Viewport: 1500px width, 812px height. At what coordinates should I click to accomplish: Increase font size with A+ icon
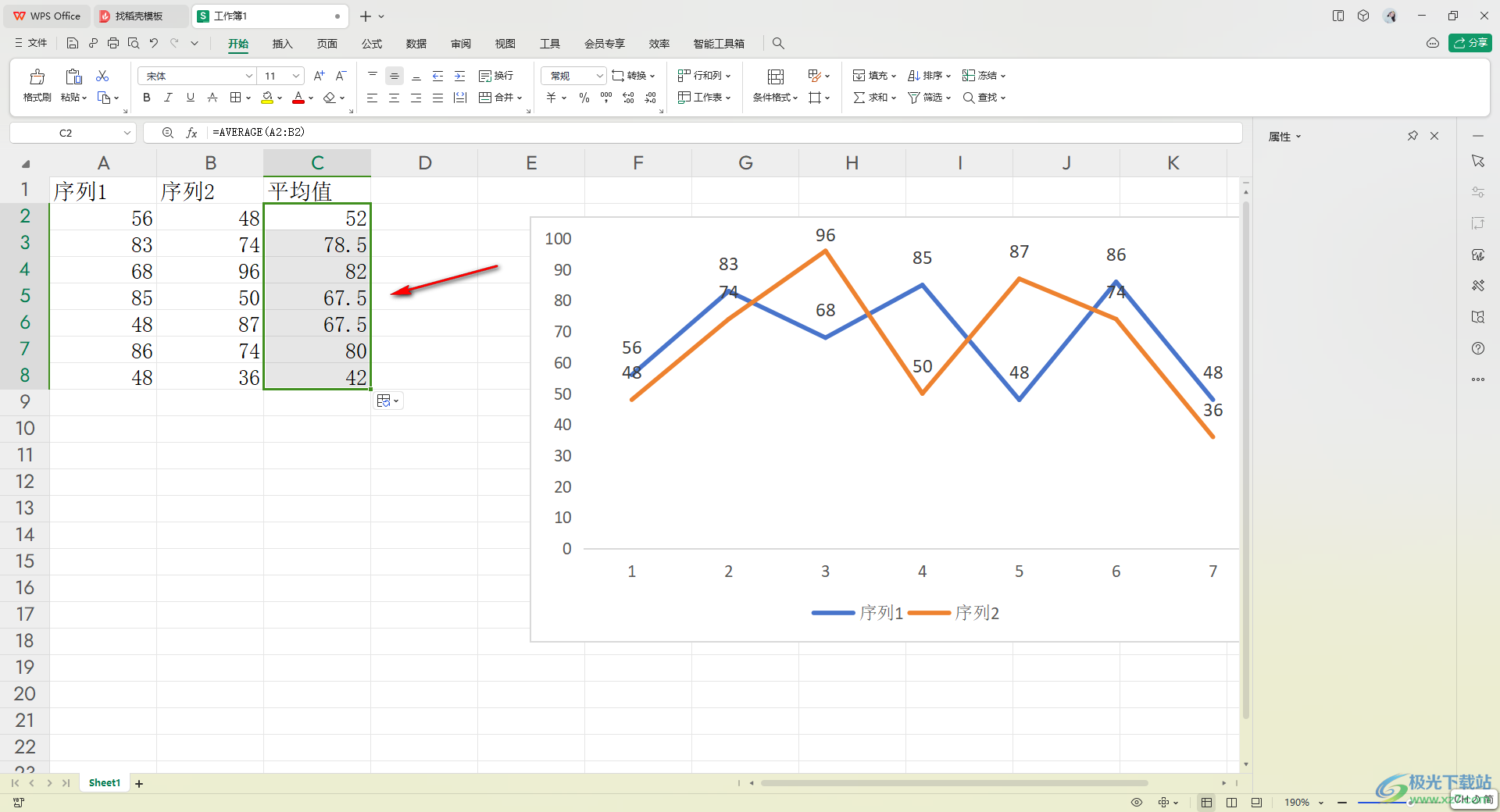coord(319,76)
